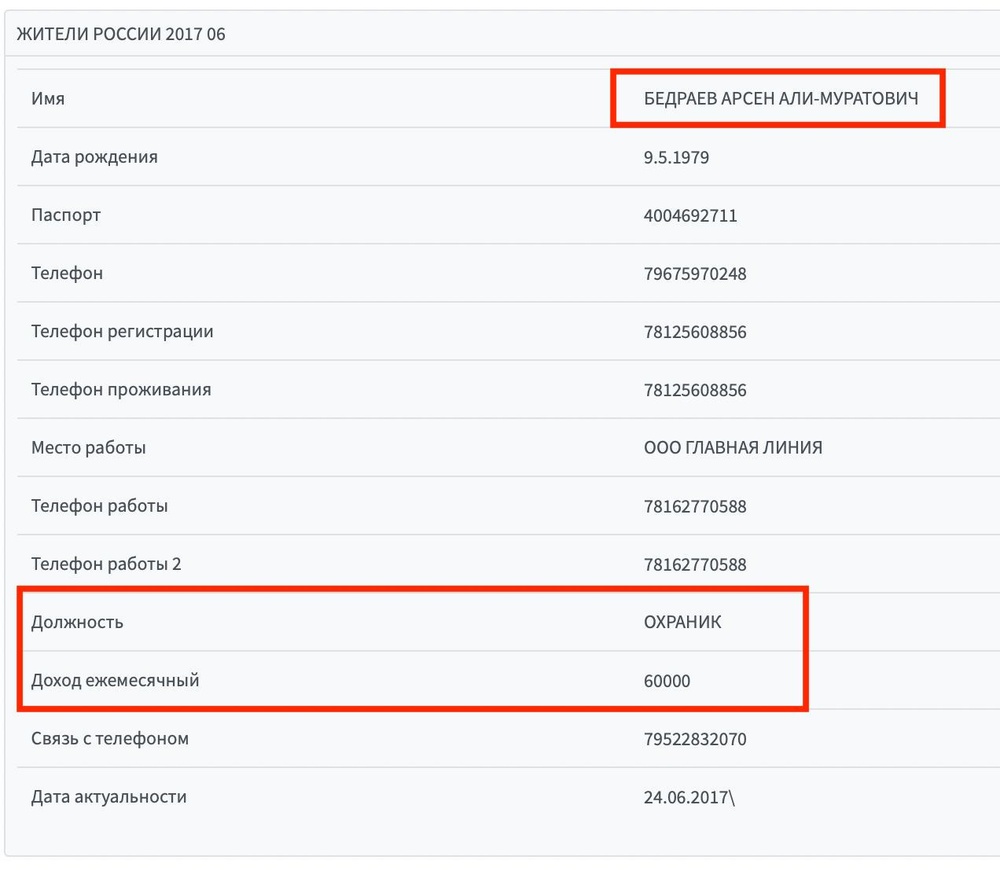
Task: Select the number beside Телефон регистрации
Action: tap(695, 332)
